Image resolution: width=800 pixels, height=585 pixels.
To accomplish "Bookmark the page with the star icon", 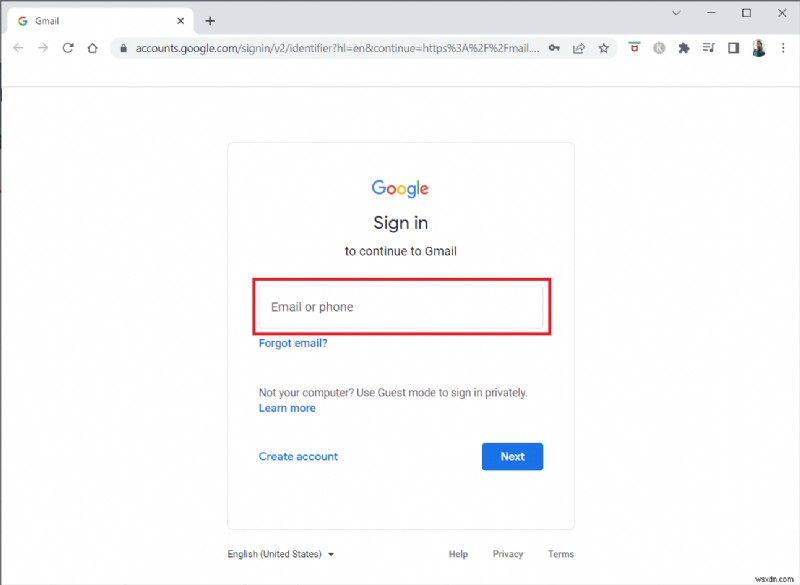I will 603,47.
